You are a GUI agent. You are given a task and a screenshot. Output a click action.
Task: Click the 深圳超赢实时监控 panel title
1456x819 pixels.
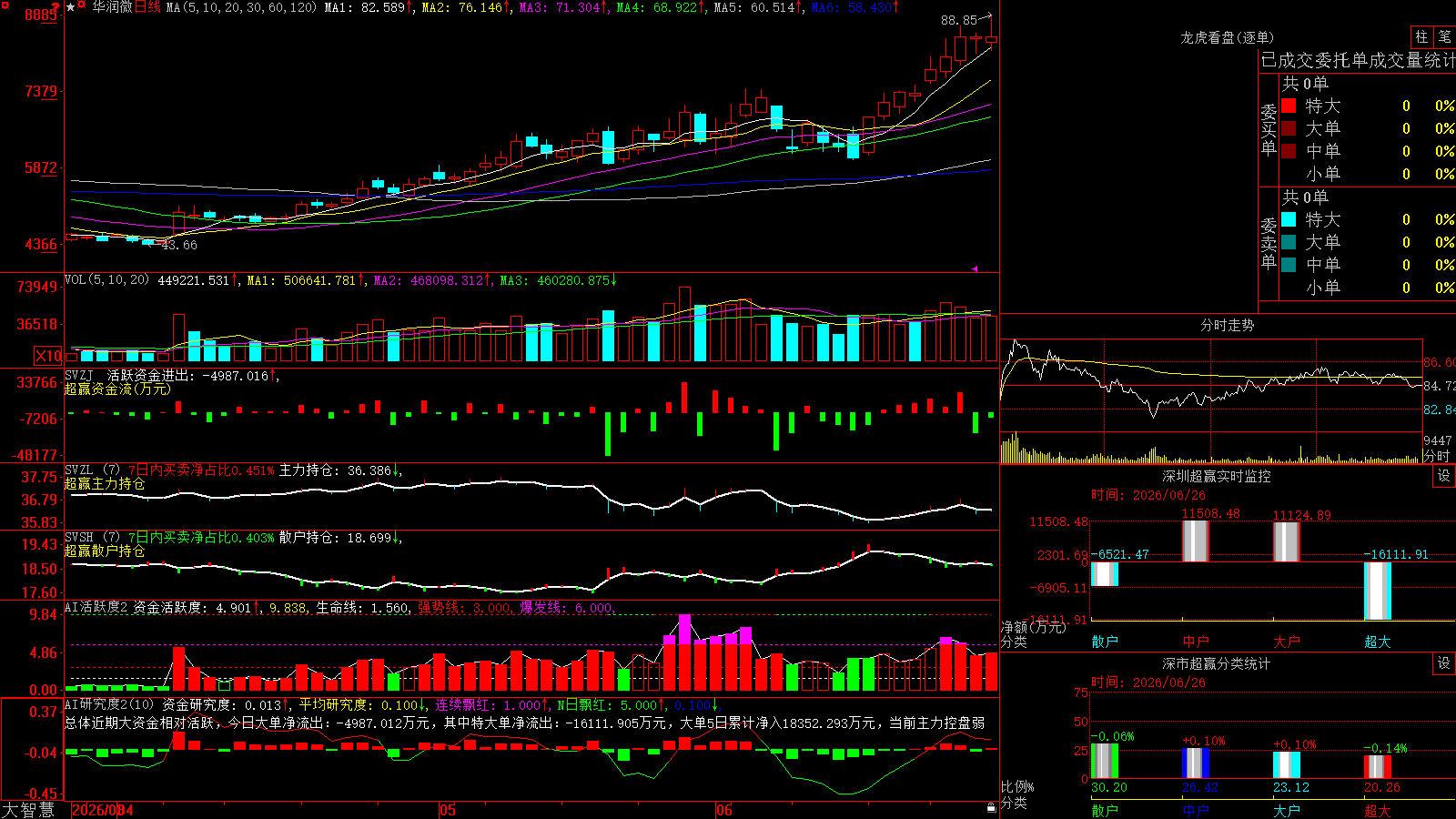coord(1217,476)
